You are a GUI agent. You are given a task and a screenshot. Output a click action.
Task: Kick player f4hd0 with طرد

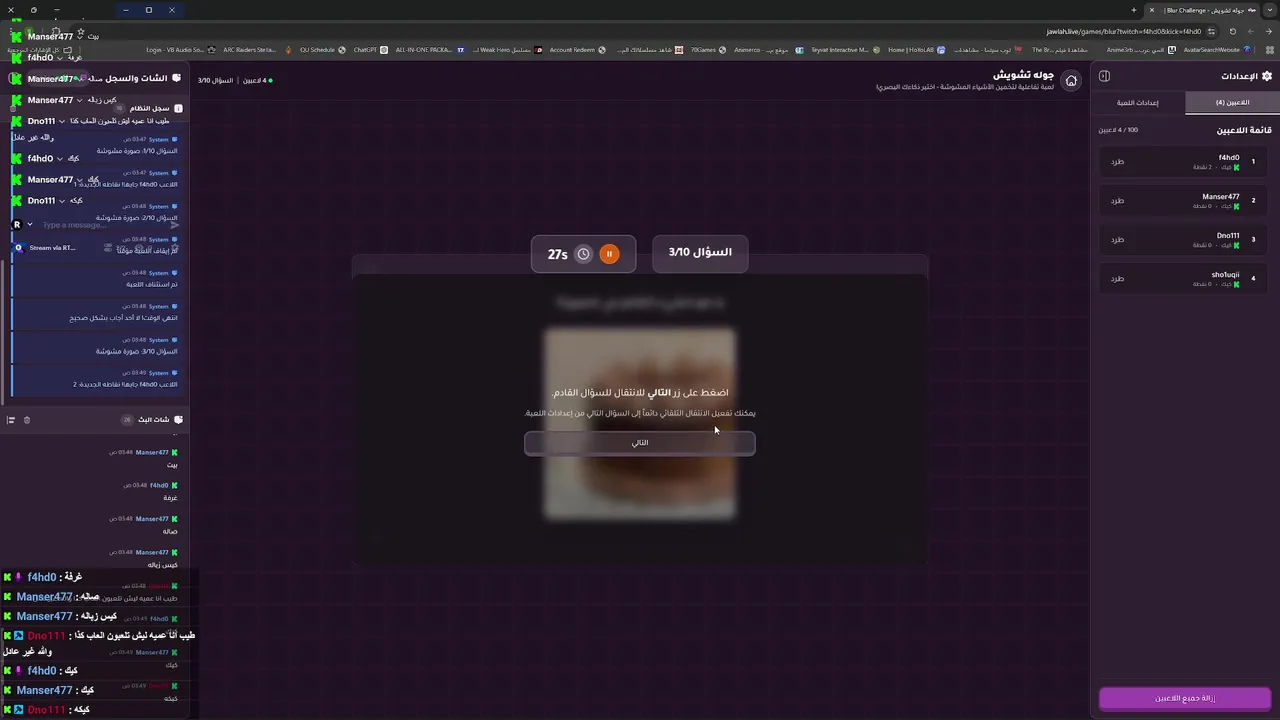click(1117, 161)
